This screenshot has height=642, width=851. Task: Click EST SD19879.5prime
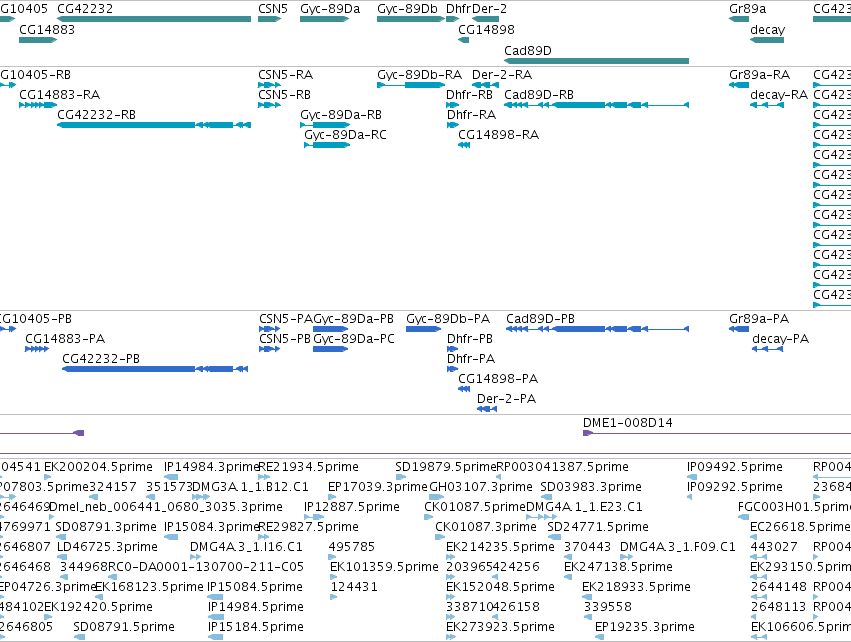(446, 467)
